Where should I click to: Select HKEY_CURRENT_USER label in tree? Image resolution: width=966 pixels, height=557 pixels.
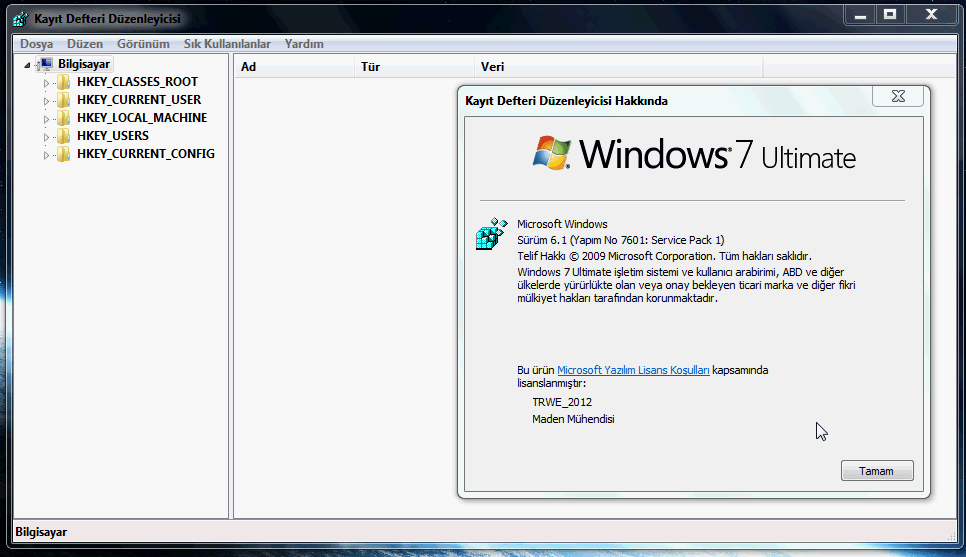coord(139,100)
